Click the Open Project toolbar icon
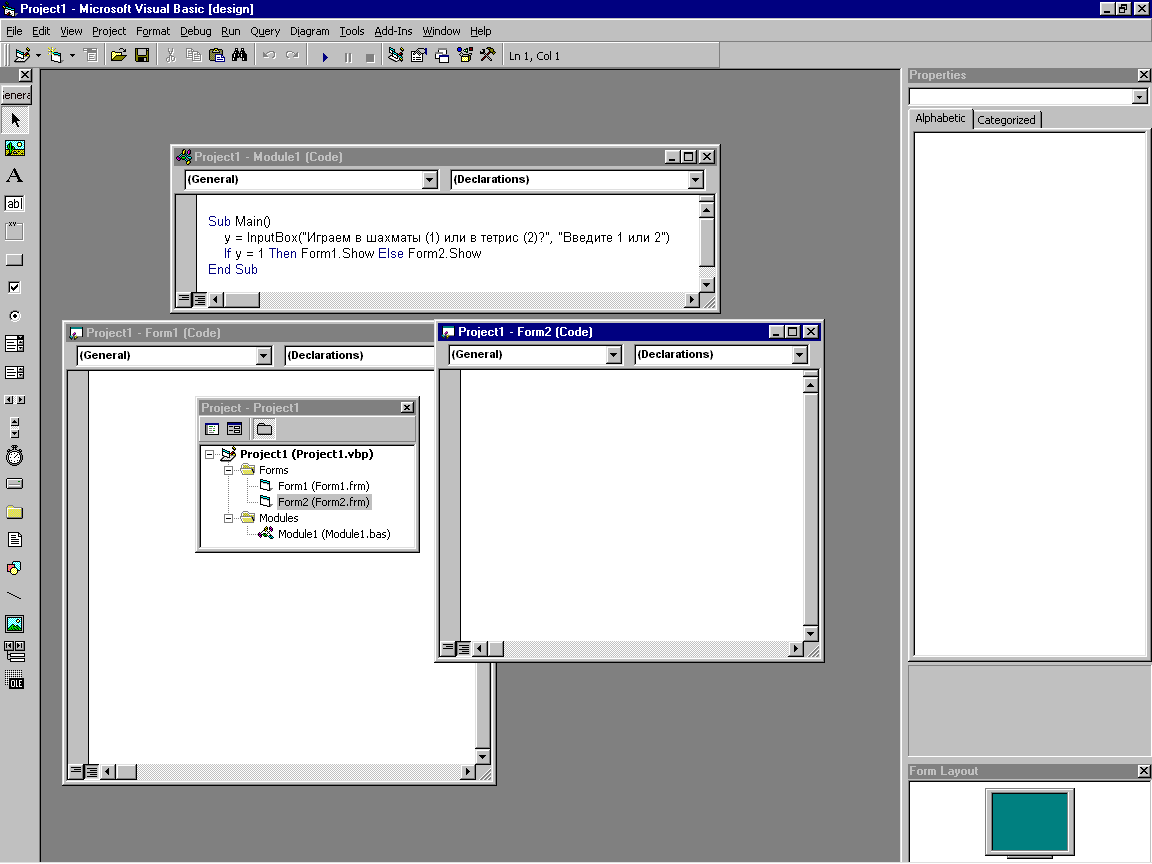The width and height of the screenshot is (1152, 864). point(118,55)
